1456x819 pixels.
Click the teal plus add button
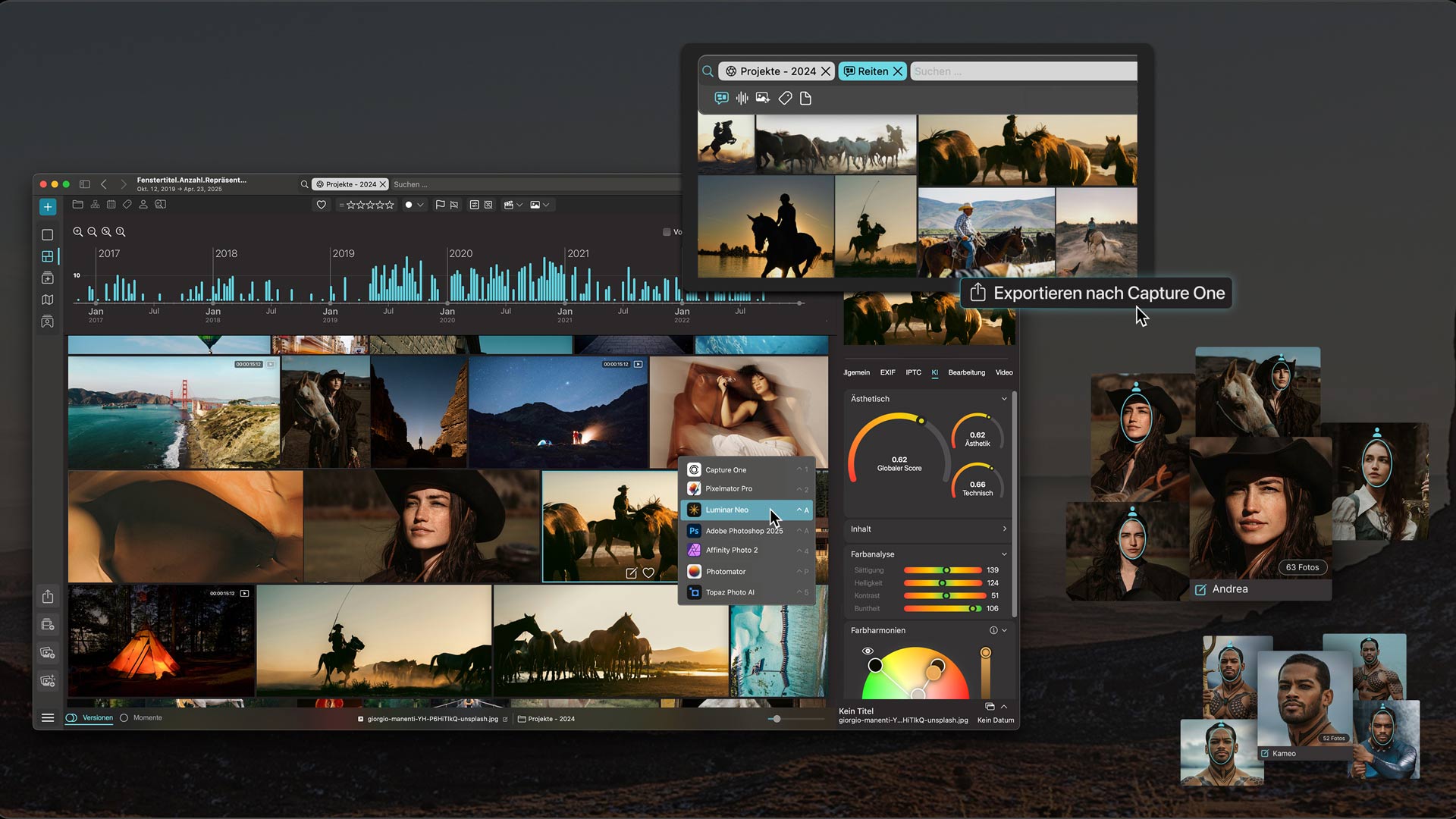pos(48,207)
